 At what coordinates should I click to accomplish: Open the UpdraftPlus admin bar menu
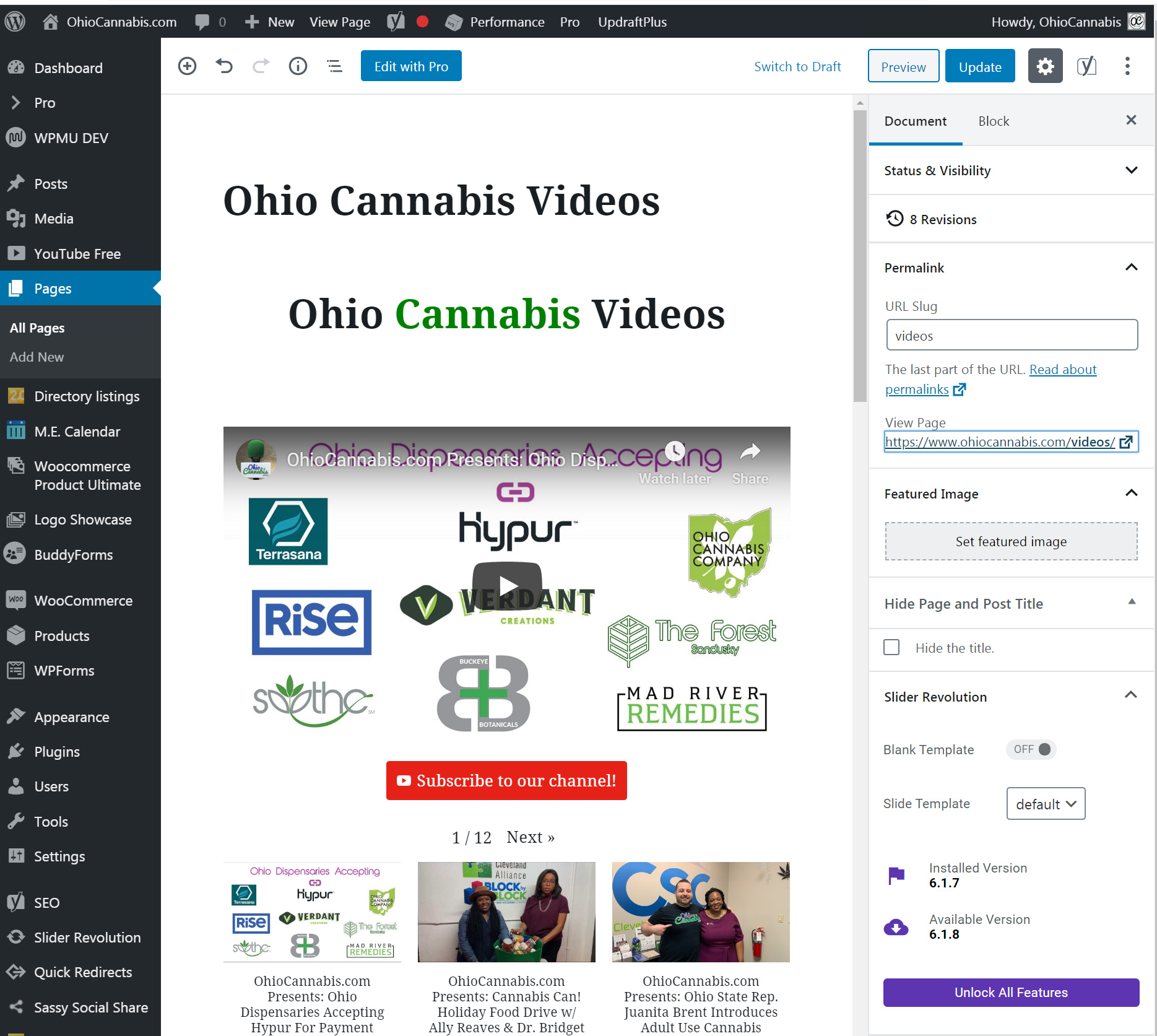coord(632,22)
